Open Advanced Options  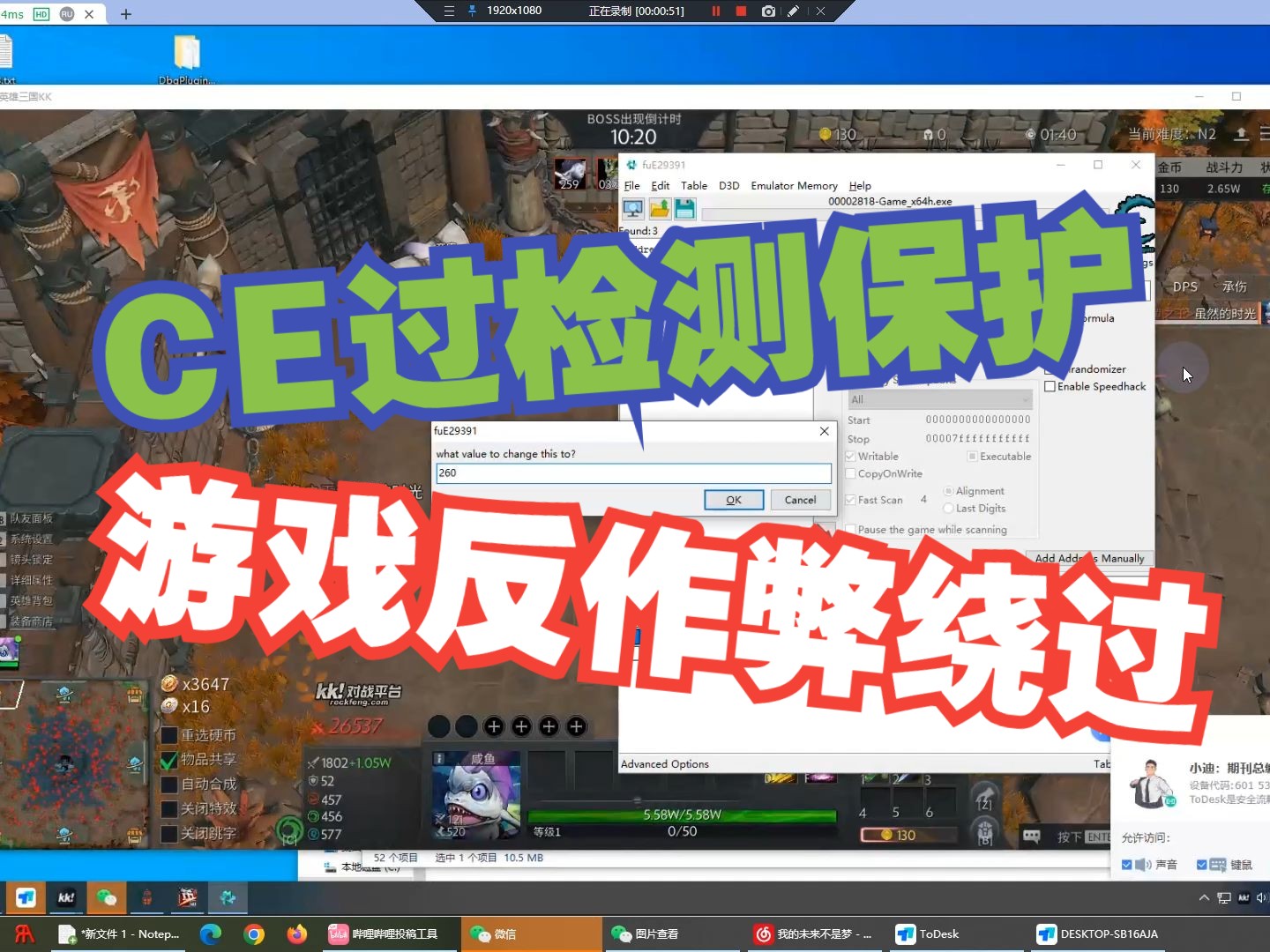[665, 764]
